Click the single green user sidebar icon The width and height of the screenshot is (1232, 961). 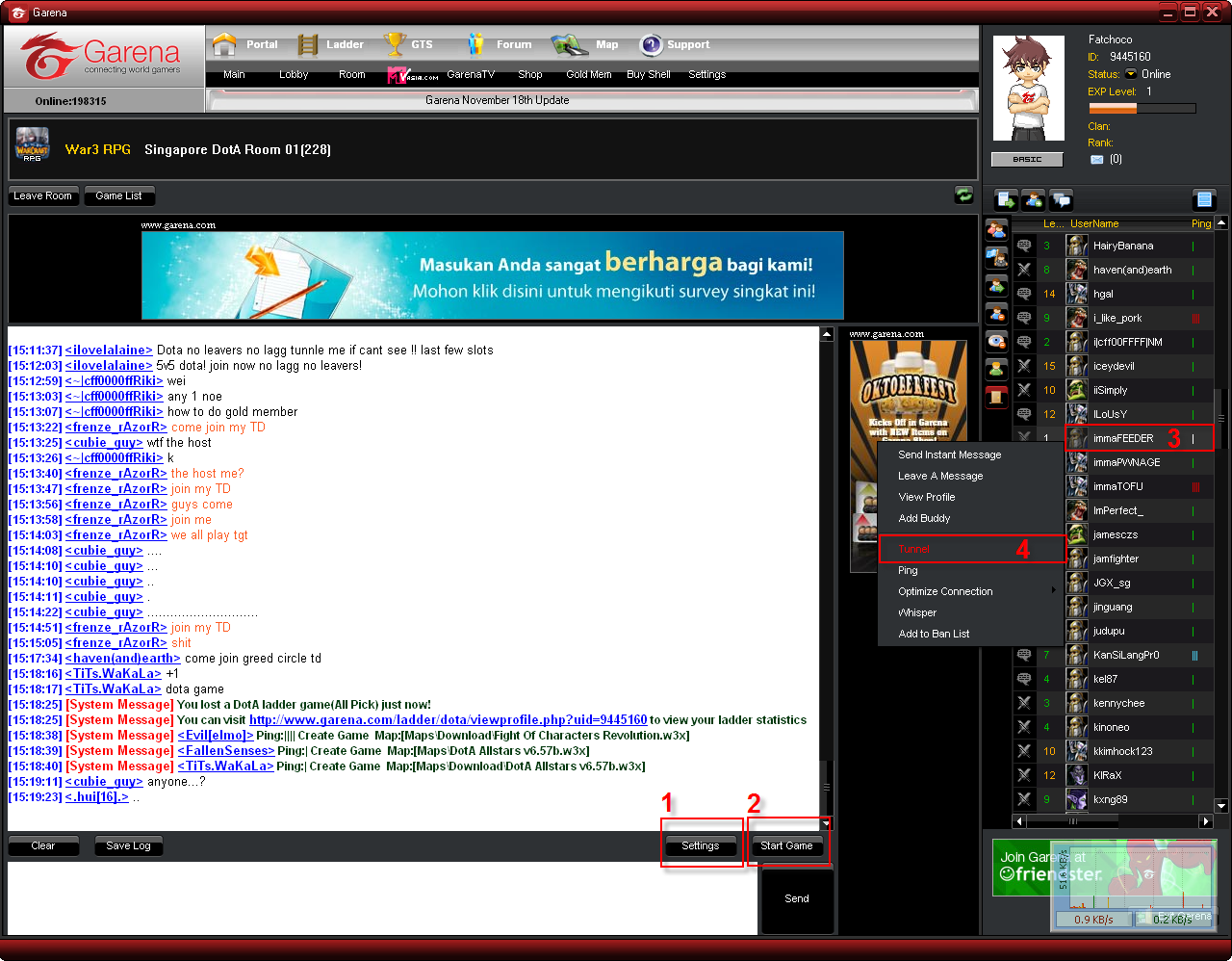pos(996,369)
